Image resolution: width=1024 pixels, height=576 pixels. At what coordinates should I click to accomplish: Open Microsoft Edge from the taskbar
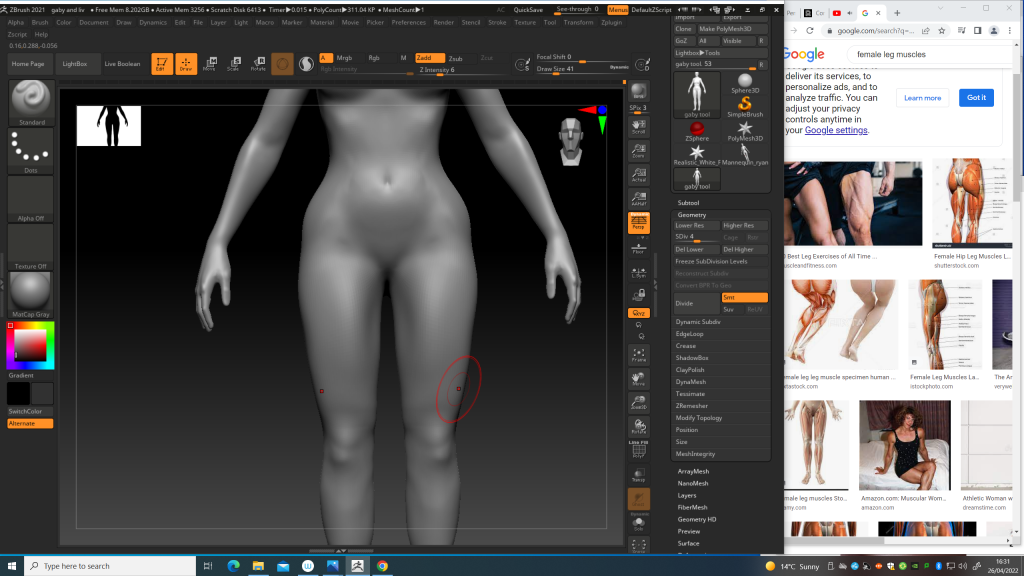pos(233,566)
